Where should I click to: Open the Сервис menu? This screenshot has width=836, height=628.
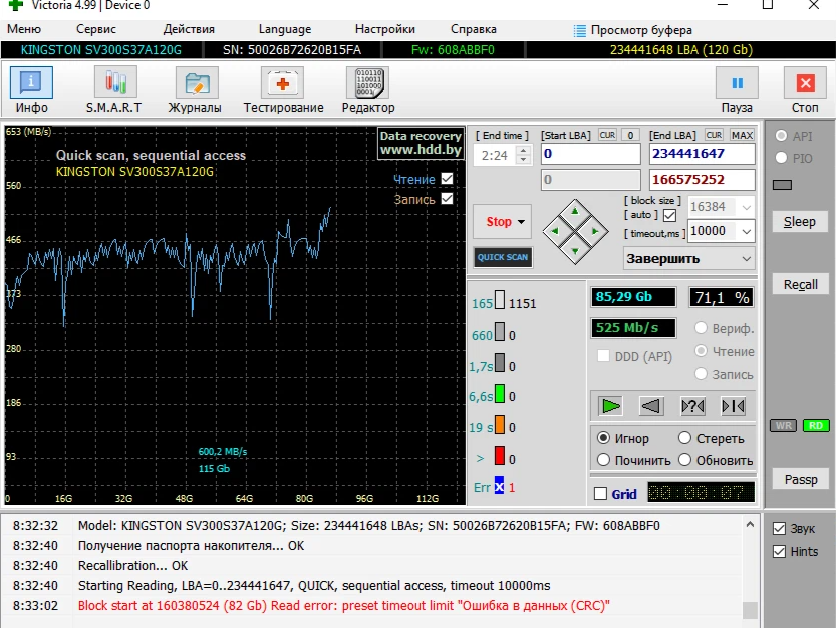point(95,29)
